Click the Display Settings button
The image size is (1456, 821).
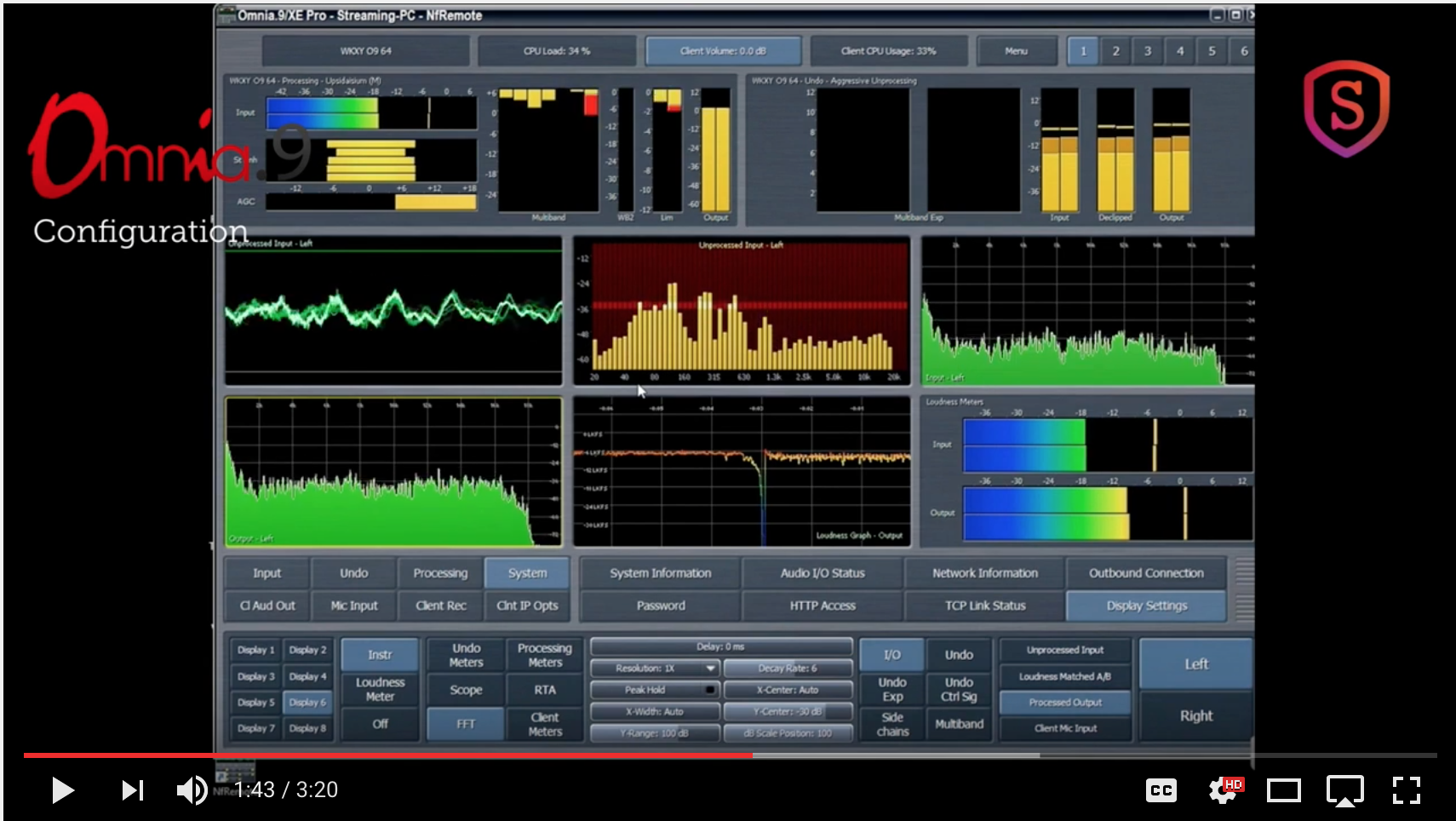(x=1145, y=606)
